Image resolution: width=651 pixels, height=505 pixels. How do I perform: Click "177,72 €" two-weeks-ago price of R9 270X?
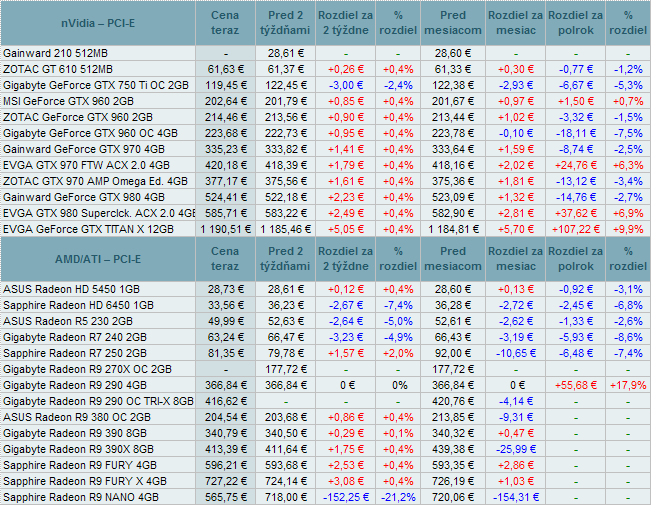tap(285, 369)
